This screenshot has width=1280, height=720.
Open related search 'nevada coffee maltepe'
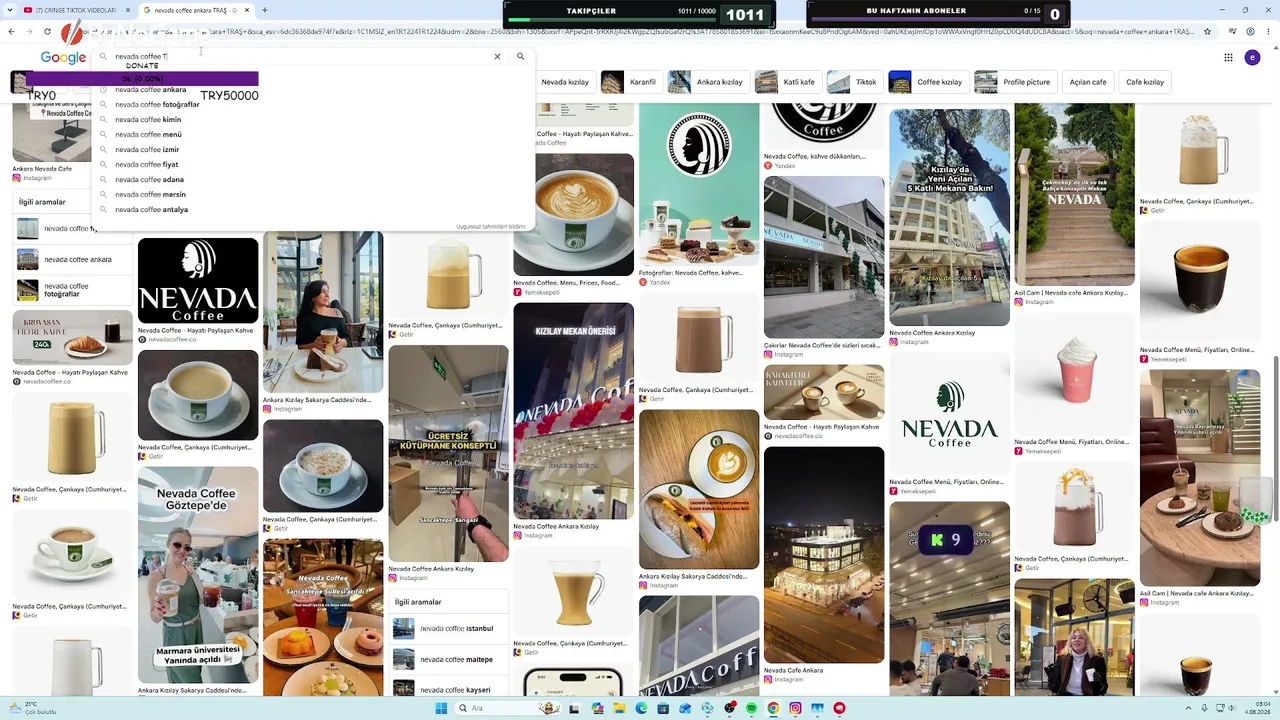point(450,659)
